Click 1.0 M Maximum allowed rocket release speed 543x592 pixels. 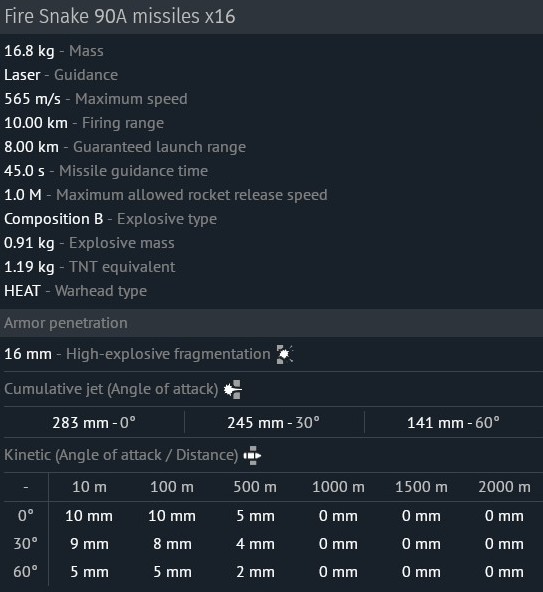166,195
